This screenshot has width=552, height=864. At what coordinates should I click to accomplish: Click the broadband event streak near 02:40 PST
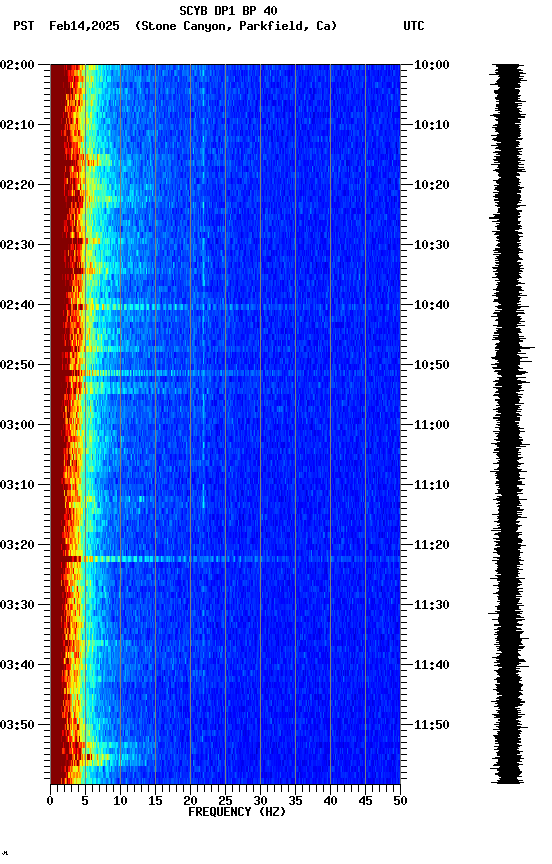pyautogui.click(x=225, y=306)
